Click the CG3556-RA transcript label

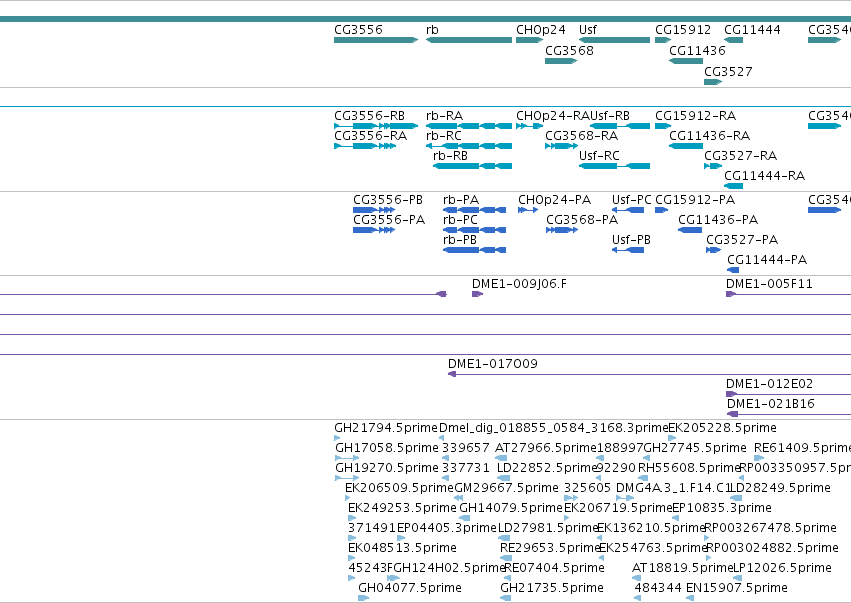coord(371,136)
